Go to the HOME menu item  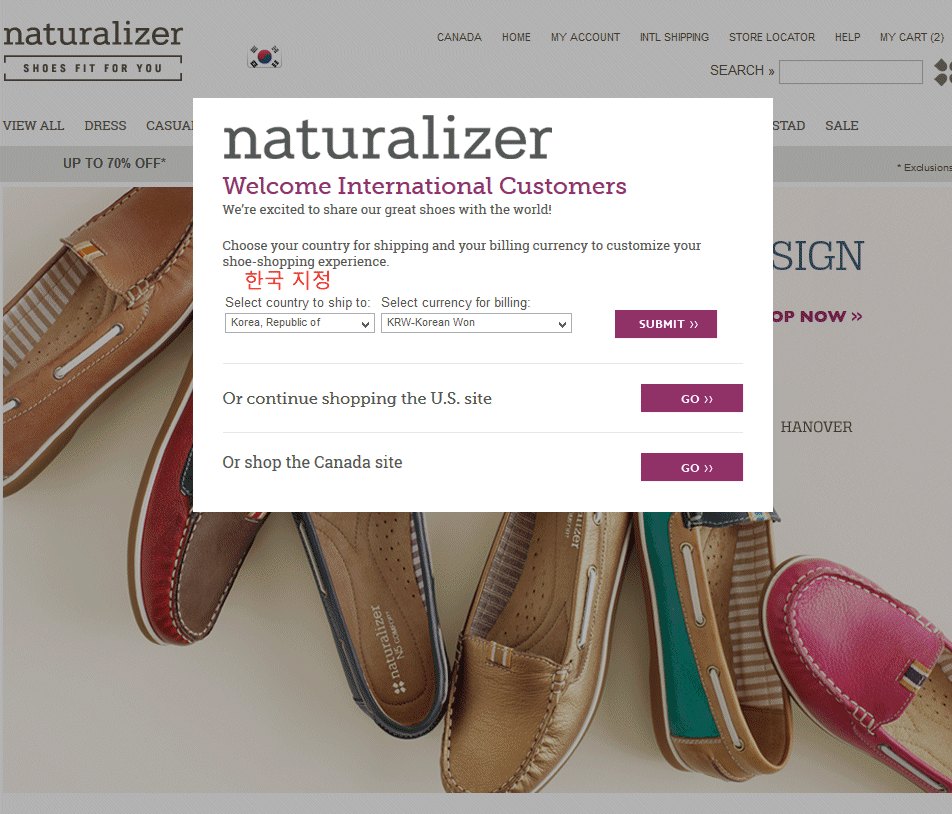(x=516, y=37)
